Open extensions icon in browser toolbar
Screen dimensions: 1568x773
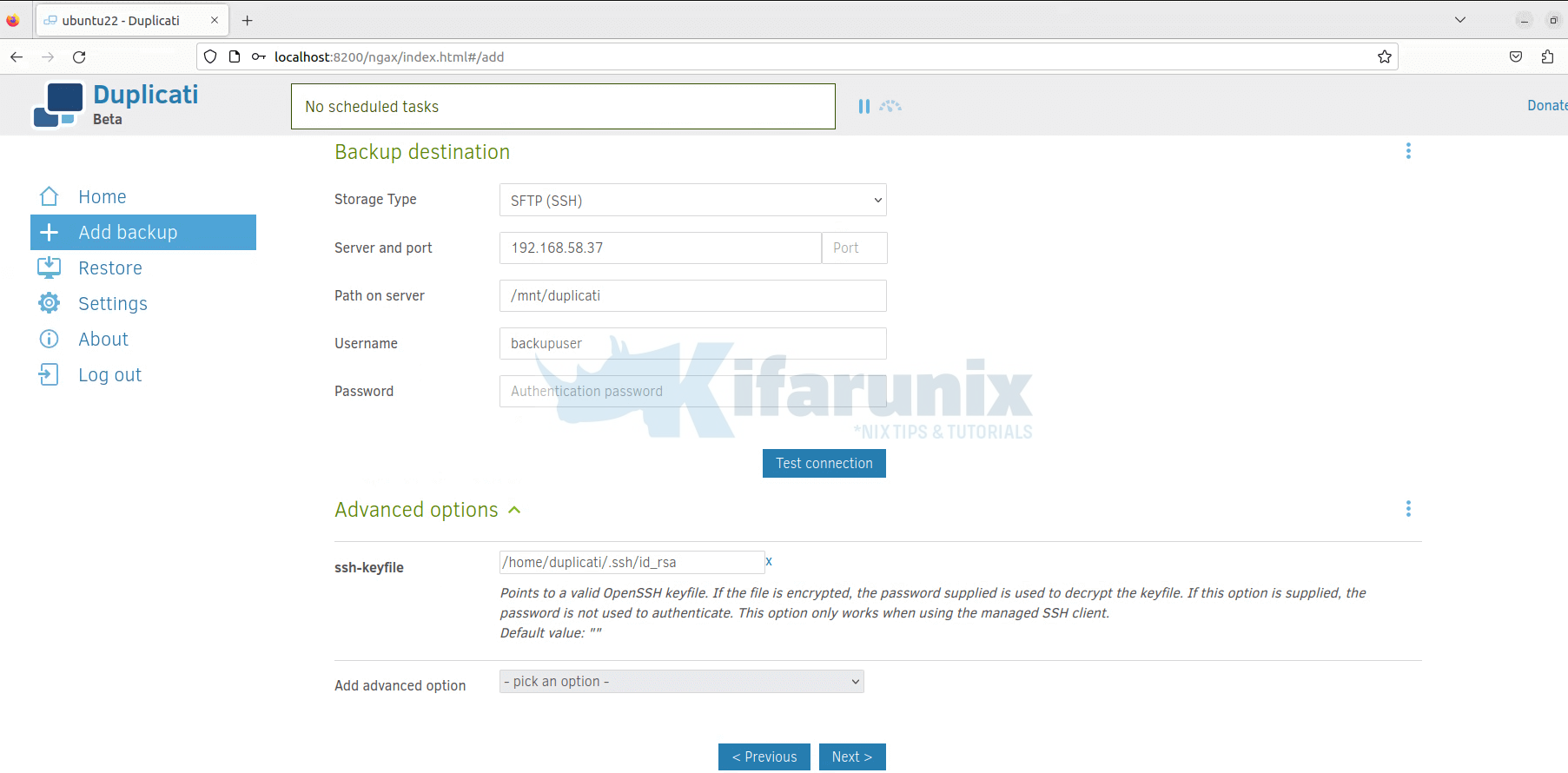(1547, 56)
